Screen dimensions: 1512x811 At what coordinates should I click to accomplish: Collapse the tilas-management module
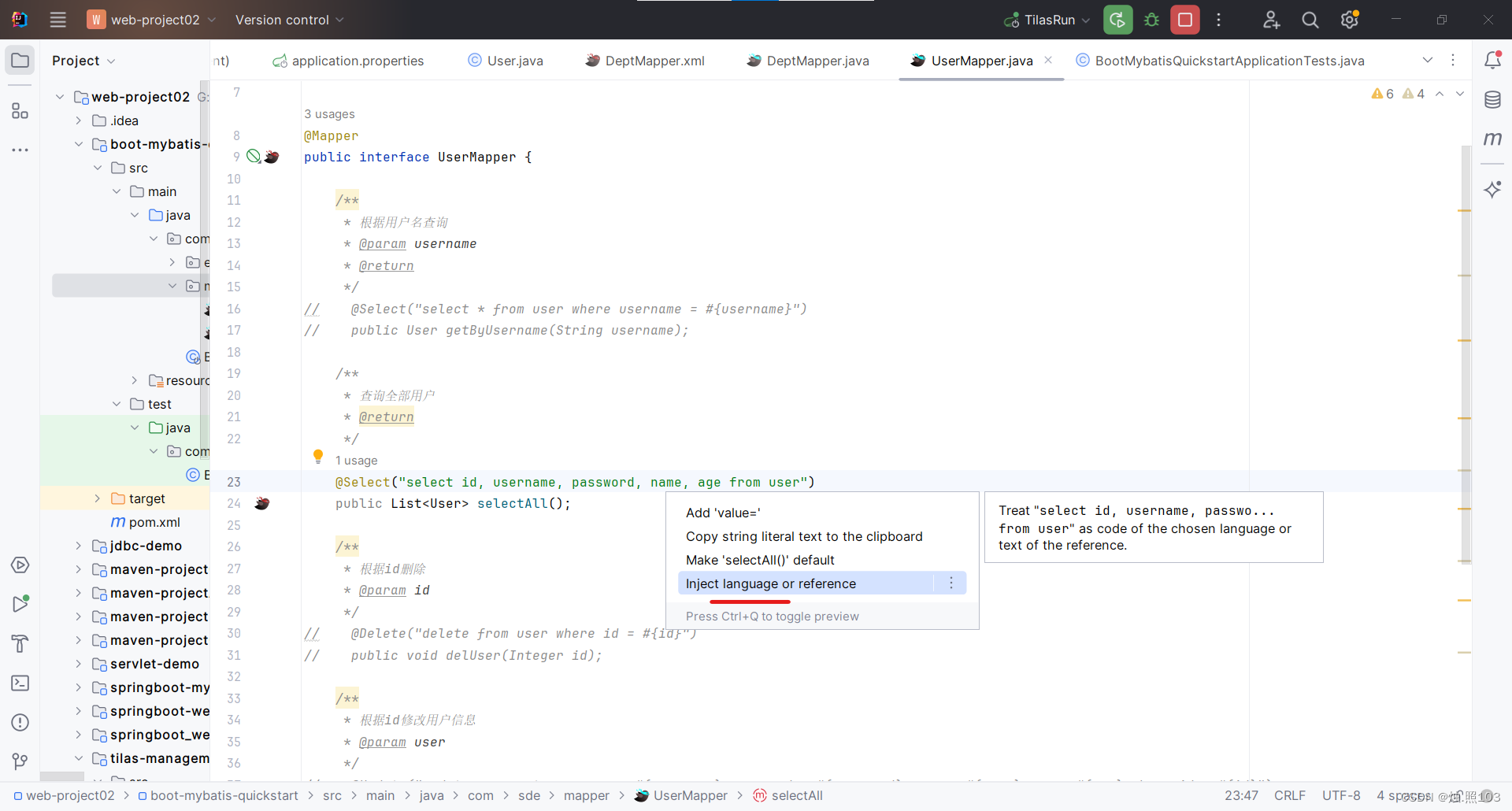pos(79,758)
